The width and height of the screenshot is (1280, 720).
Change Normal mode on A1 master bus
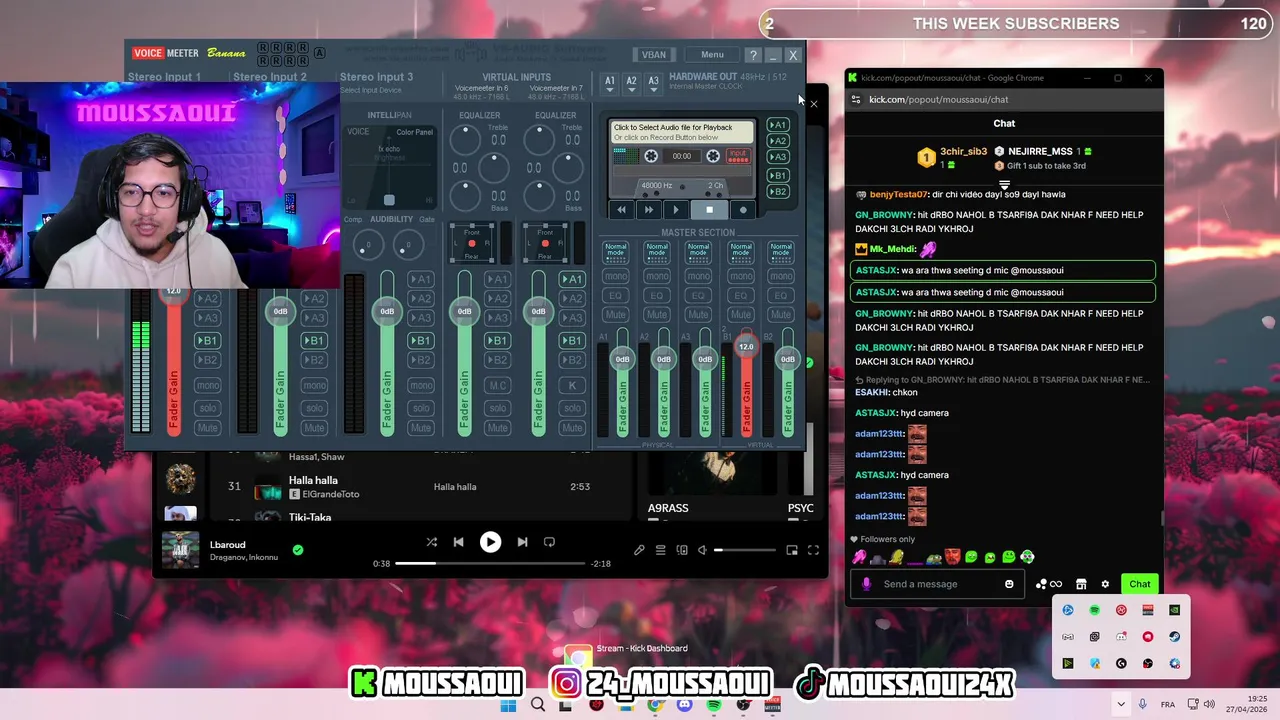coord(615,251)
